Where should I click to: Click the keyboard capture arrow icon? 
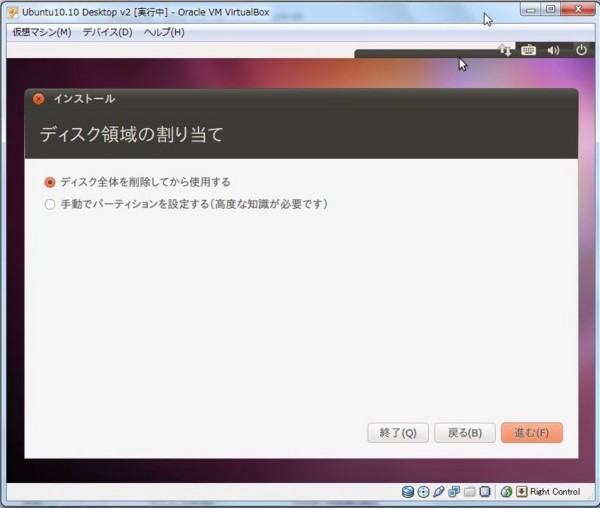[x=521, y=492]
